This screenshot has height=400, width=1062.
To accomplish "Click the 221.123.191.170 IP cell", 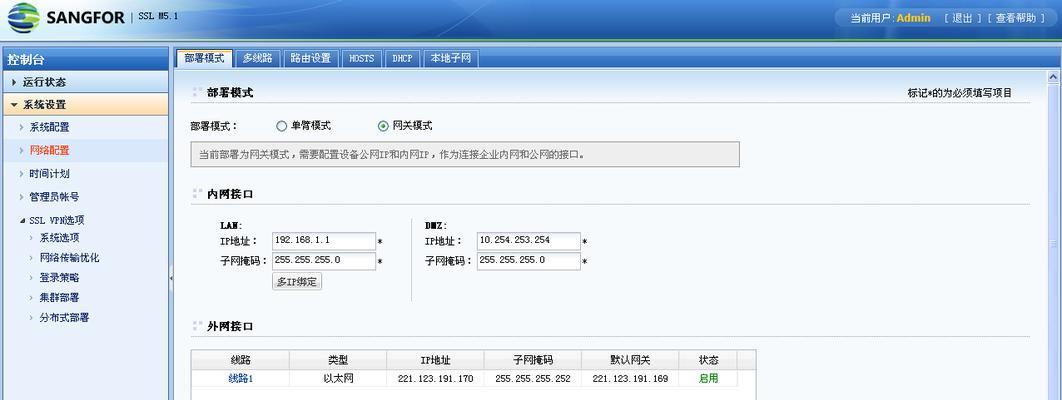I will [436, 378].
